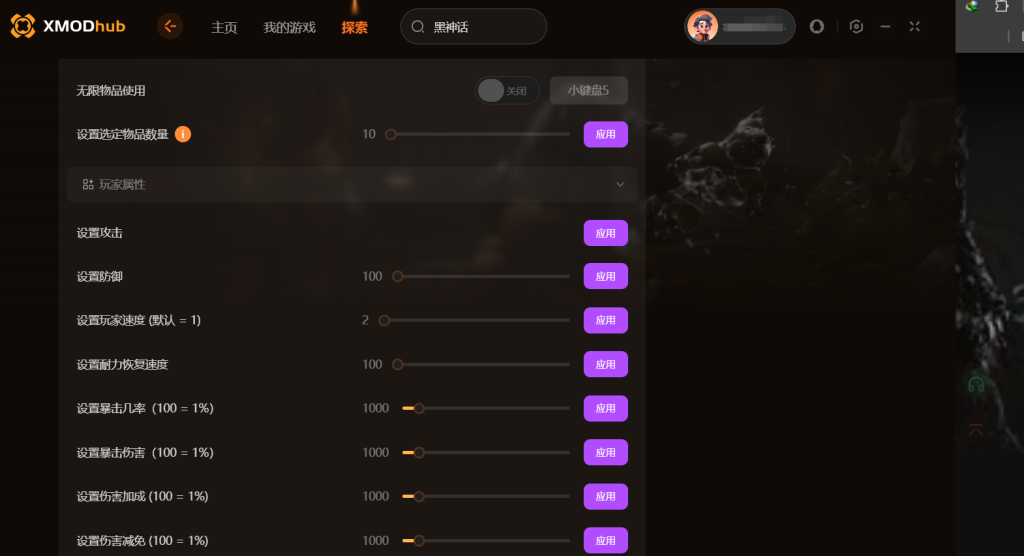
Task: Open the hexagon settings icon
Action: coord(856,27)
